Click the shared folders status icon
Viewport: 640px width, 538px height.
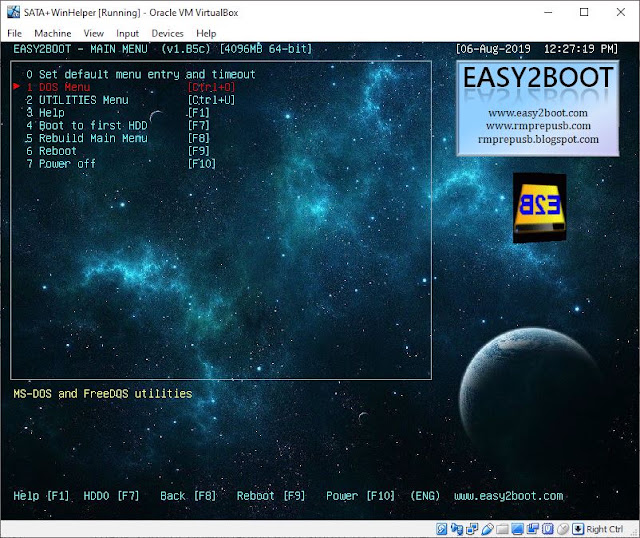(x=502, y=529)
